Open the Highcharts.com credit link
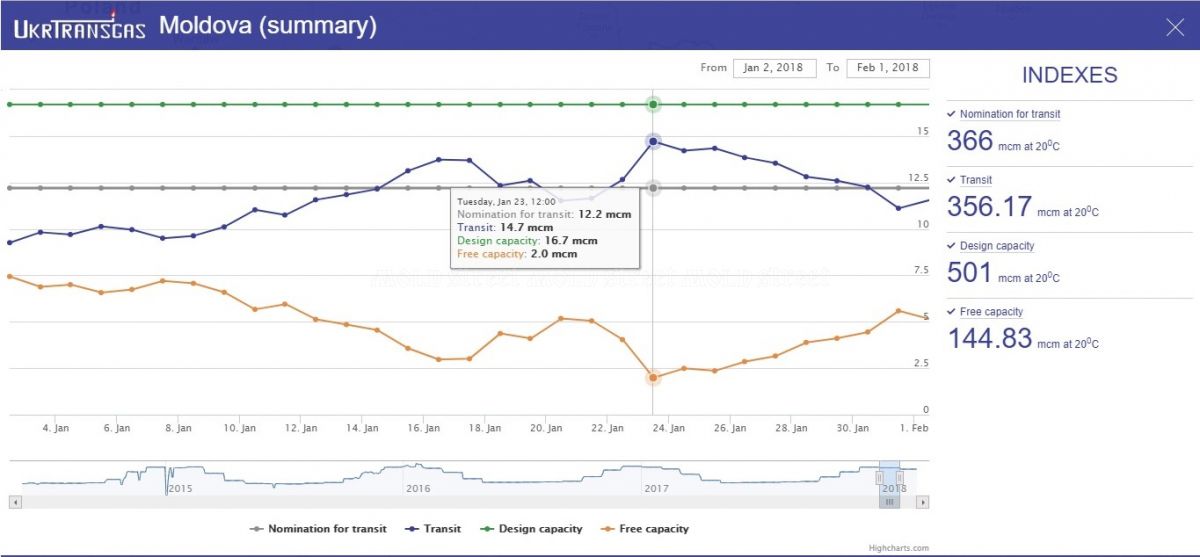 click(898, 548)
